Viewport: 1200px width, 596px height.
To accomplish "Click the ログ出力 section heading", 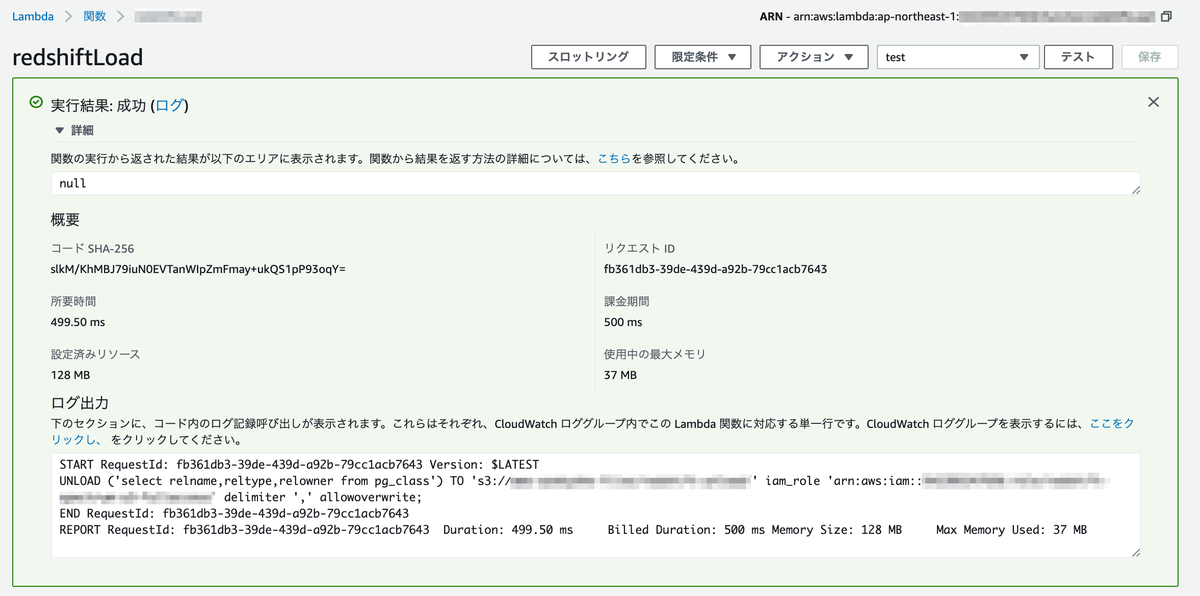I will tap(80, 403).
